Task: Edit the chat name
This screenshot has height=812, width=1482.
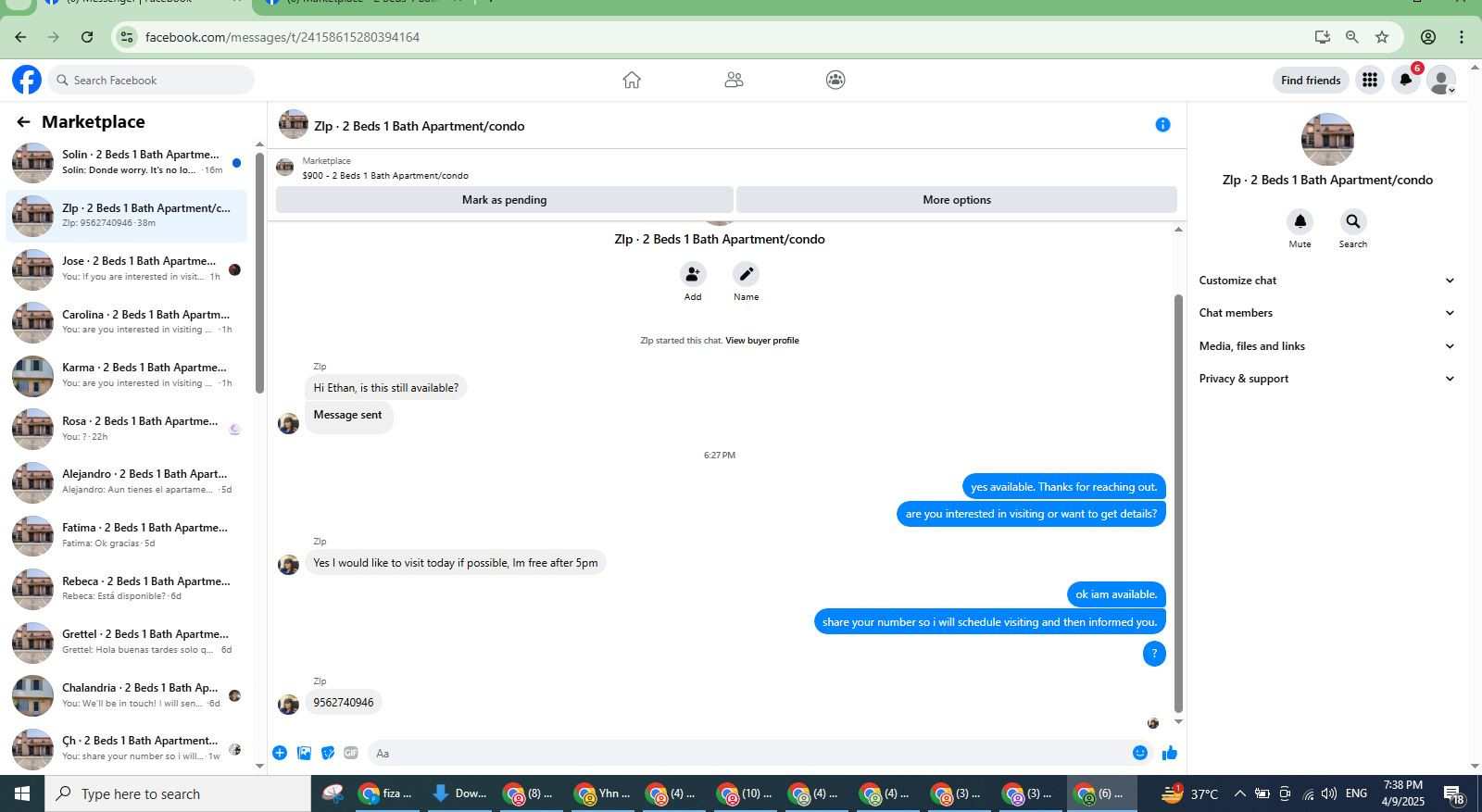Action: pyautogui.click(x=746, y=274)
